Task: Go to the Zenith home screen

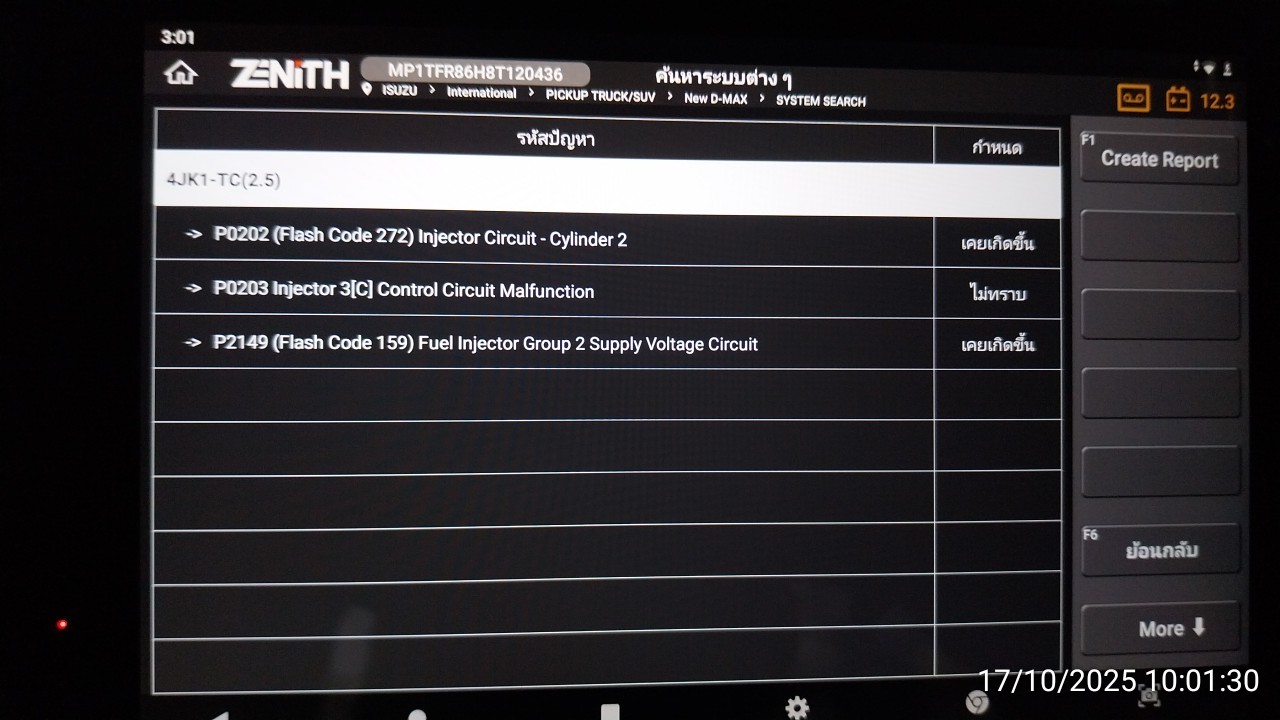Action: point(181,73)
